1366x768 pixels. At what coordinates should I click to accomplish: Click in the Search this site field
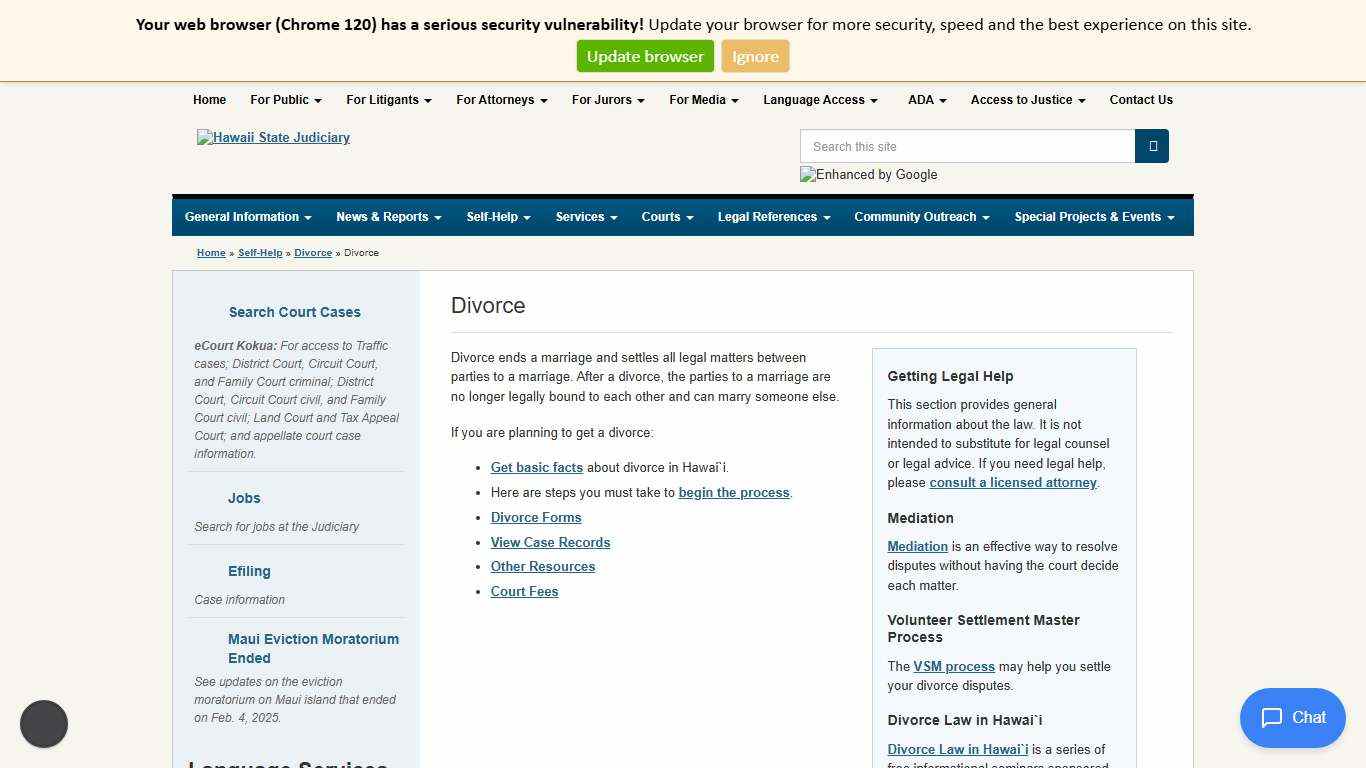967,146
